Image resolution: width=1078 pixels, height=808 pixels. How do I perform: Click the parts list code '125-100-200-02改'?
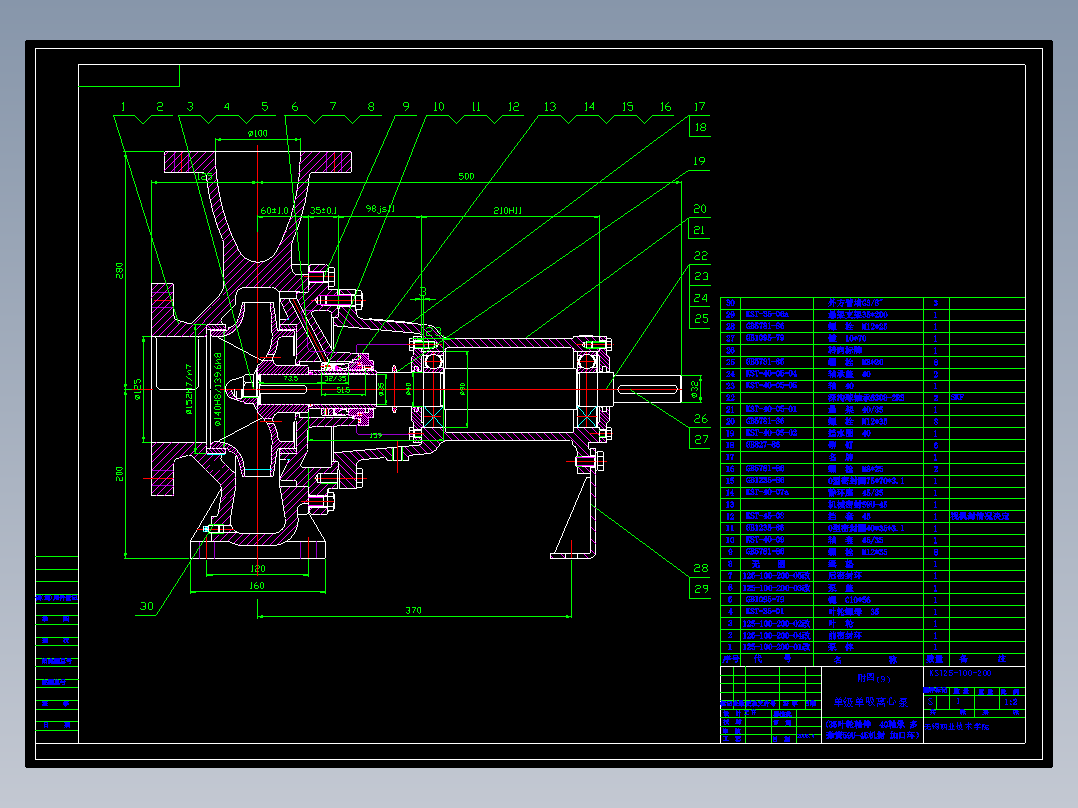[x=777, y=624]
